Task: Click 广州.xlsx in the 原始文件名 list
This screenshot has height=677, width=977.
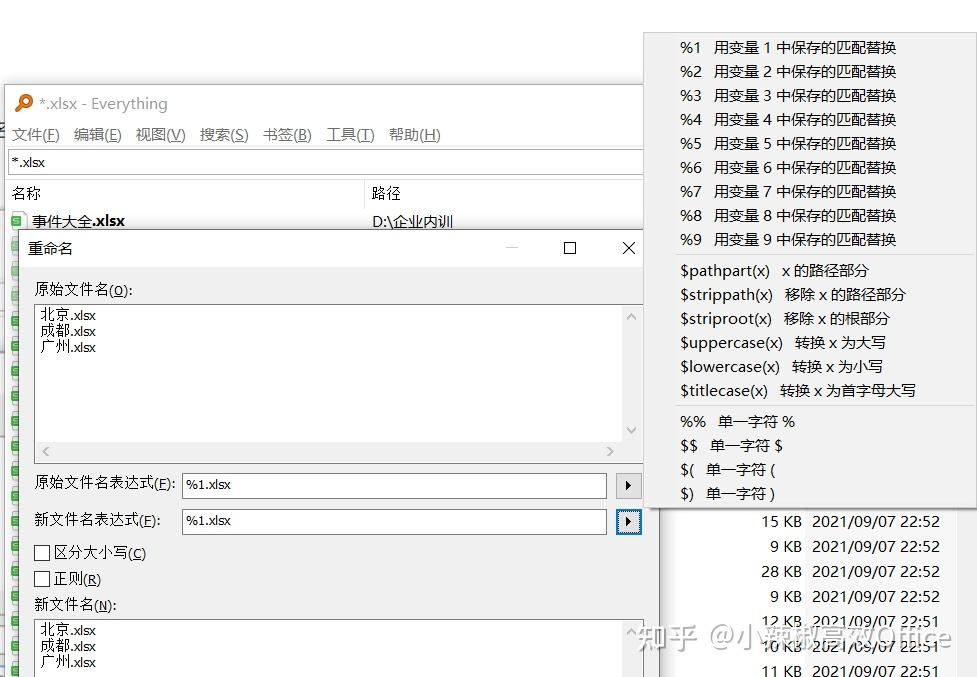Action: [x=68, y=347]
